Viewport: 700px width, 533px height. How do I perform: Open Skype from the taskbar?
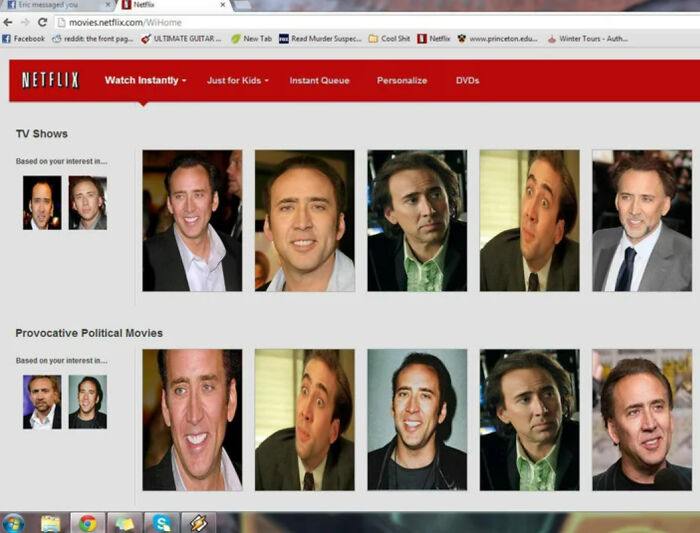click(161, 523)
